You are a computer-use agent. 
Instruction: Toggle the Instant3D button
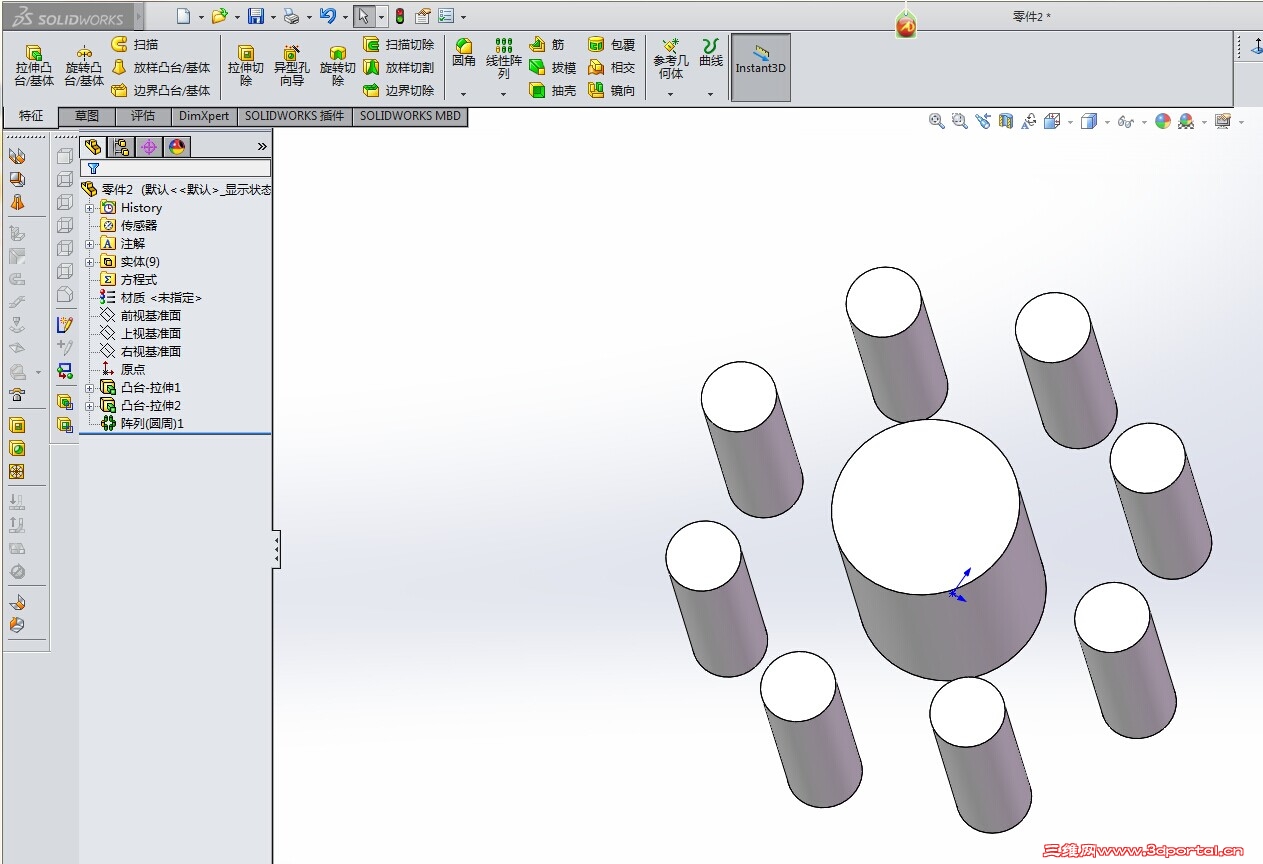pyautogui.click(x=761, y=67)
